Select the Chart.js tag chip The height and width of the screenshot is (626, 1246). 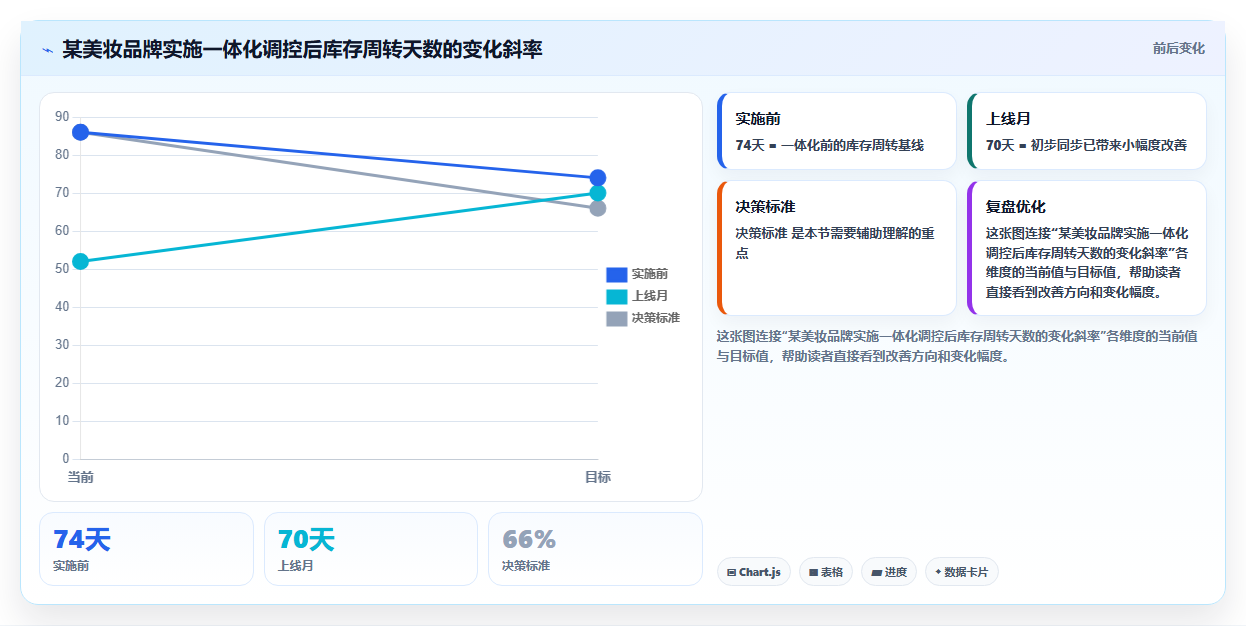click(754, 572)
